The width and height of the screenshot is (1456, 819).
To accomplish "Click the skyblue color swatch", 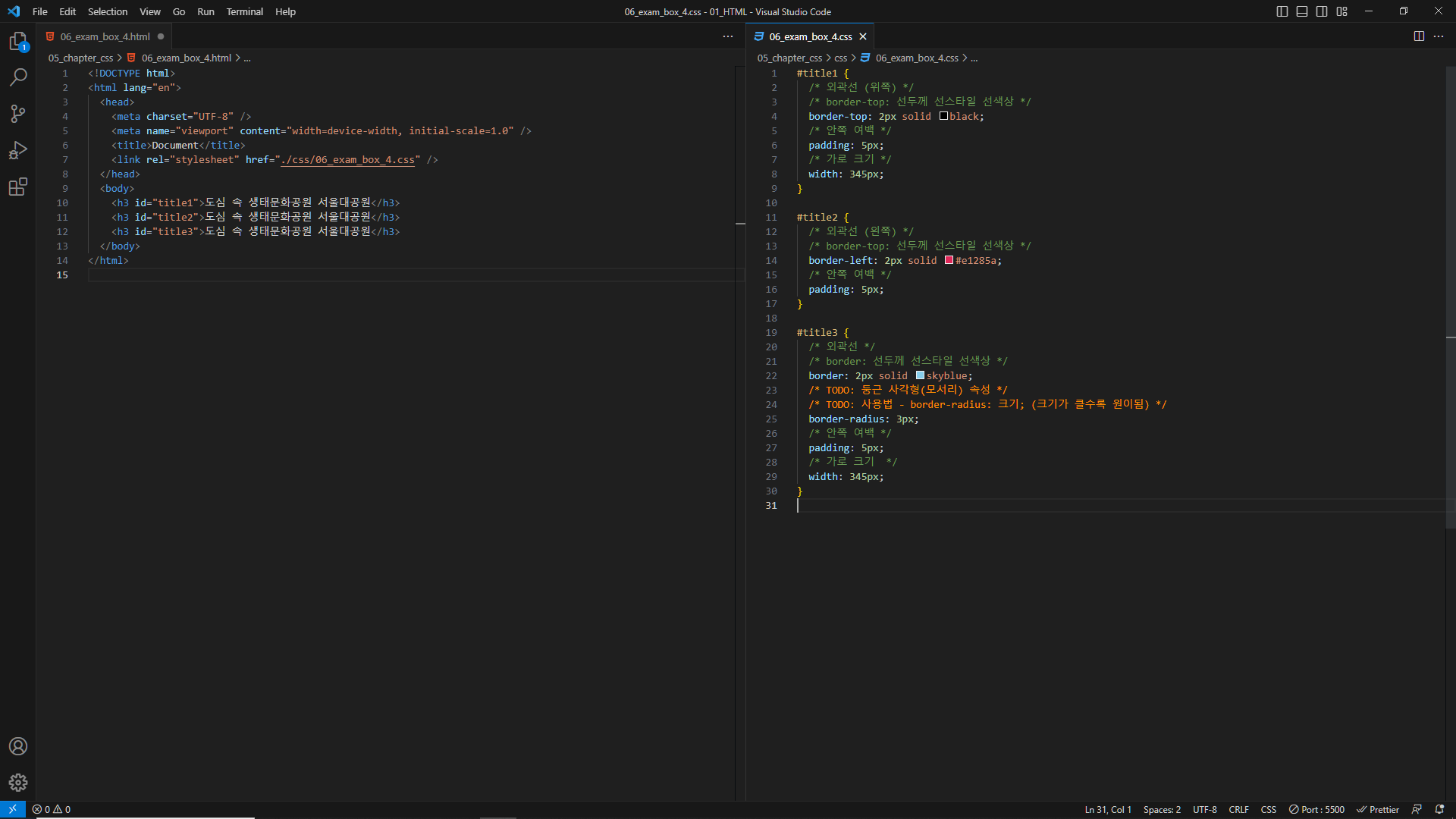I will point(920,375).
